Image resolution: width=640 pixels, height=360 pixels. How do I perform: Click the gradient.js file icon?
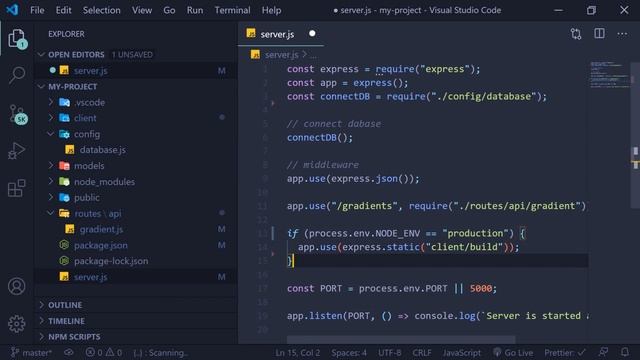pyautogui.click(x=70, y=229)
